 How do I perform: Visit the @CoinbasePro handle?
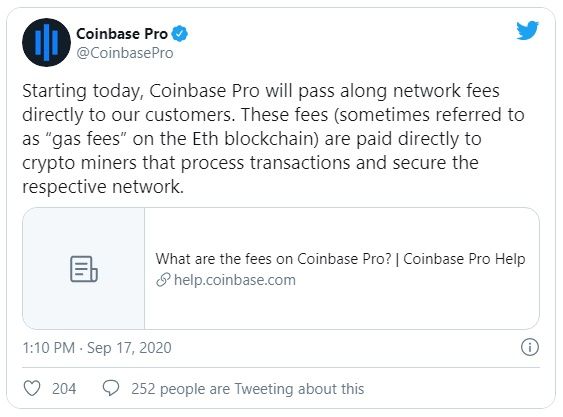click(x=125, y=53)
